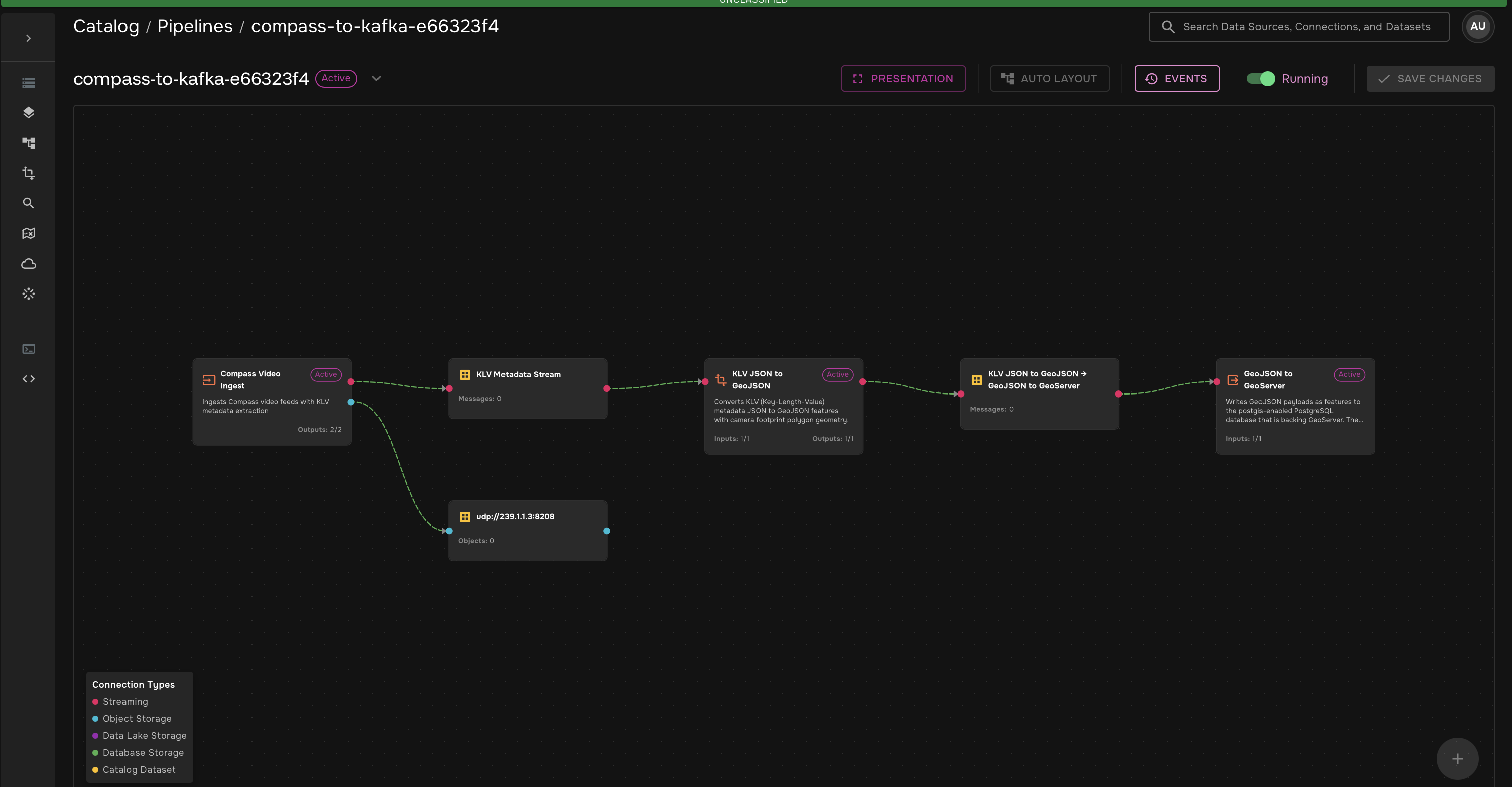Image resolution: width=1512 pixels, height=787 pixels.
Task: Click the Database Storage legend entry
Action: point(139,753)
